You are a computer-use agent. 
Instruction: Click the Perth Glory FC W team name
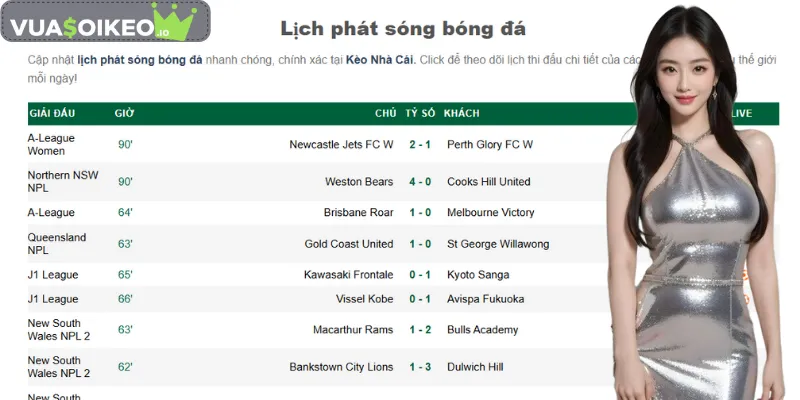(490, 145)
